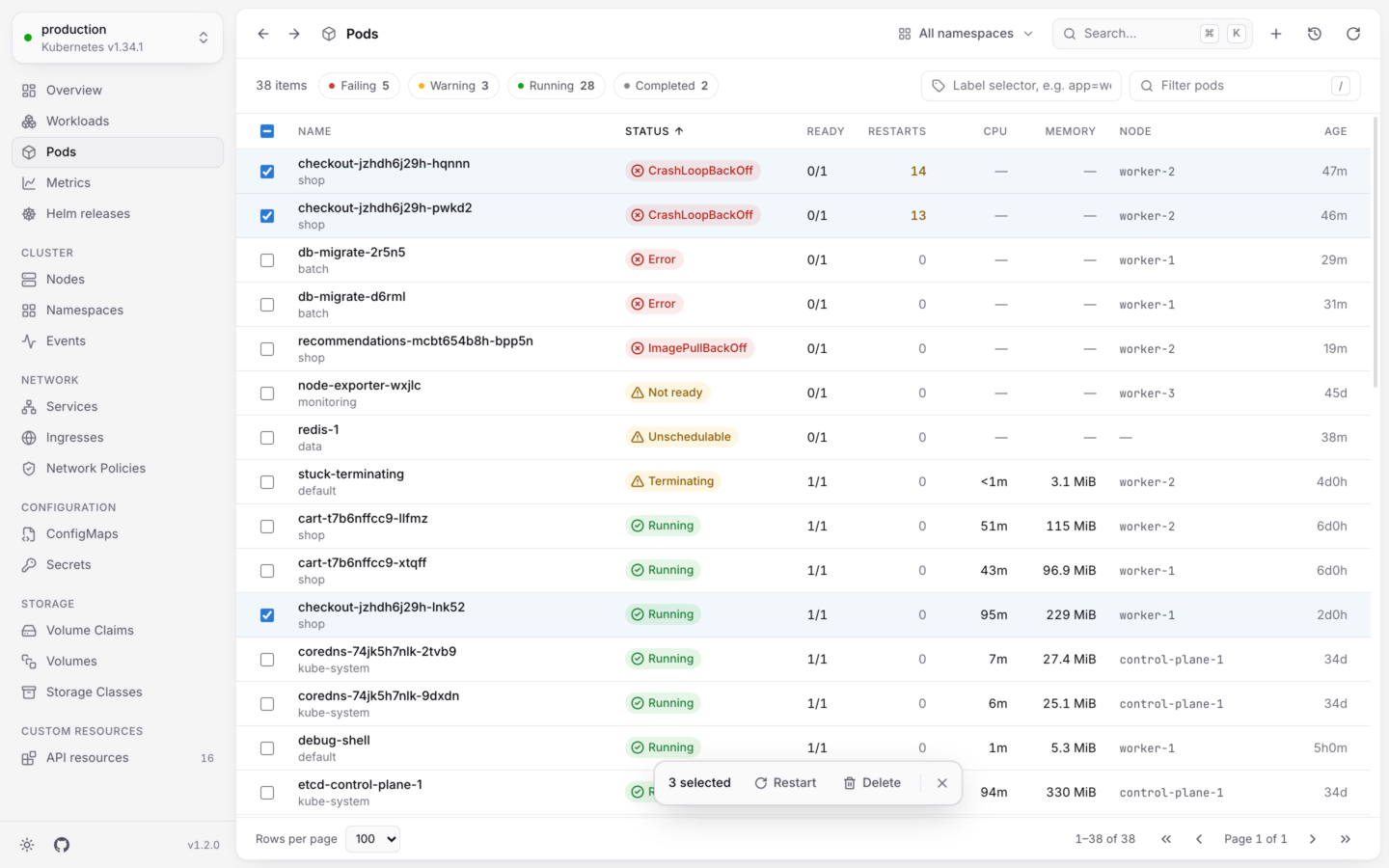
Task: Open the Storage Classes sidebar item
Action: (118, 692)
